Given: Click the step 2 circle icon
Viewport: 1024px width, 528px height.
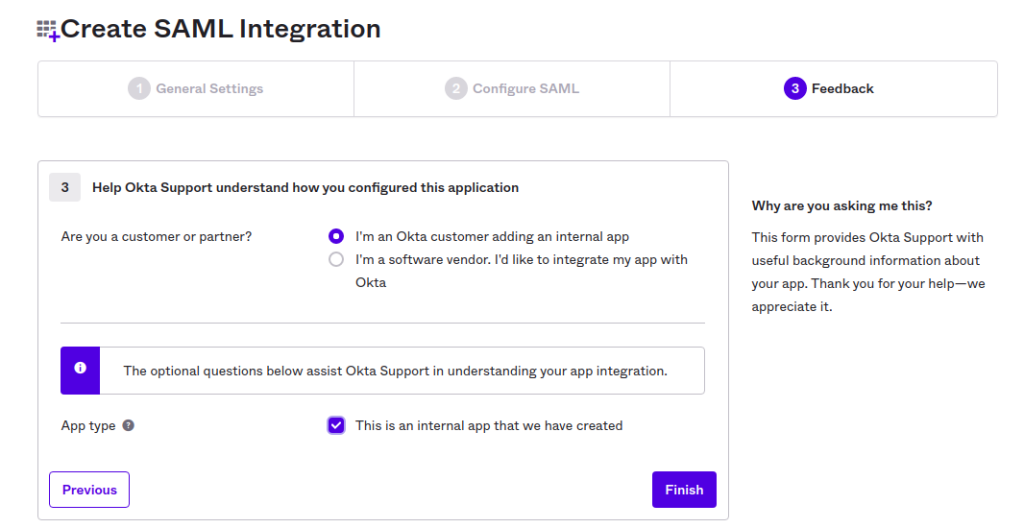Looking at the screenshot, I should (456, 88).
